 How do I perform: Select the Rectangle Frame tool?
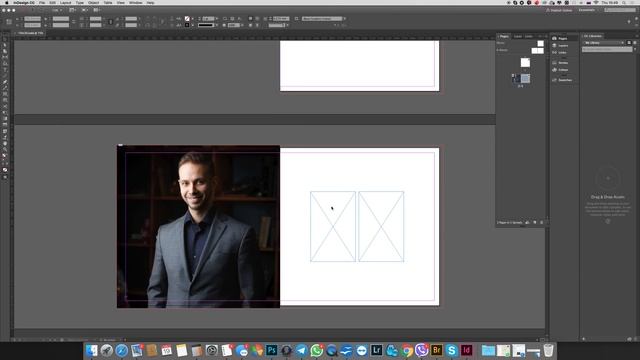coord(5,94)
